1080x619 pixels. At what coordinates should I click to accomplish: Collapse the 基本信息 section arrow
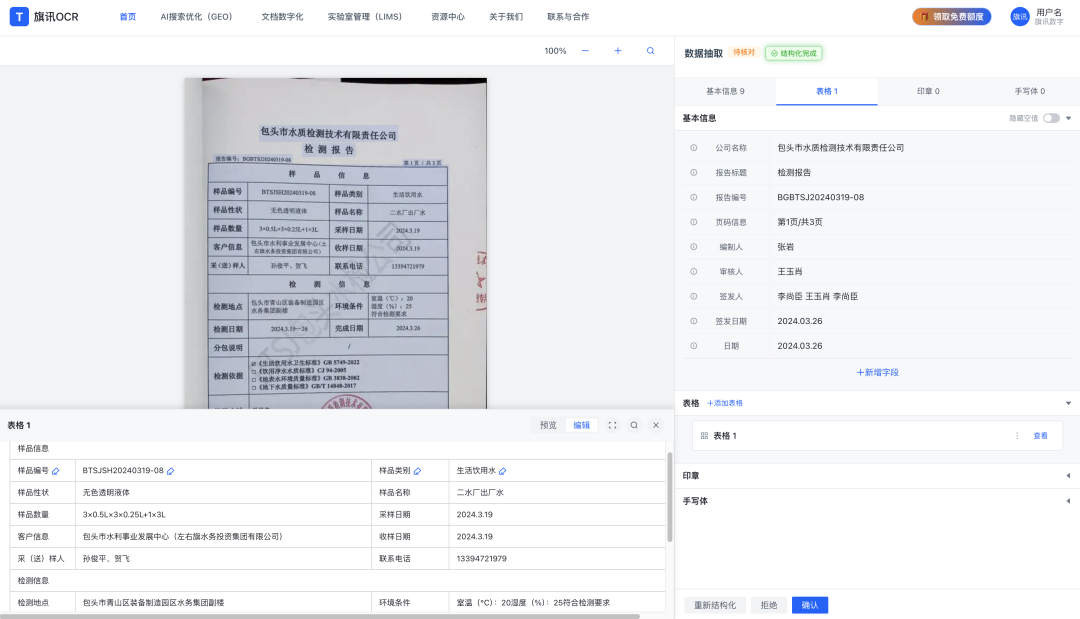pyautogui.click(x=1068, y=118)
